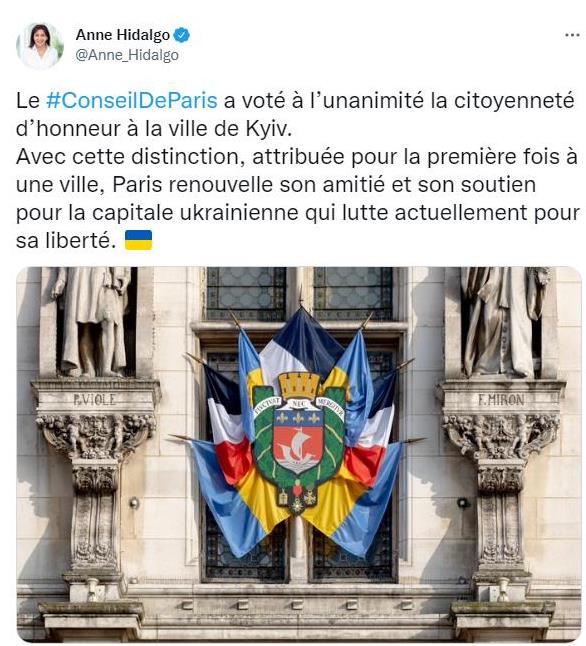Open the #ConseilDeParis hashtag link

(131, 100)
